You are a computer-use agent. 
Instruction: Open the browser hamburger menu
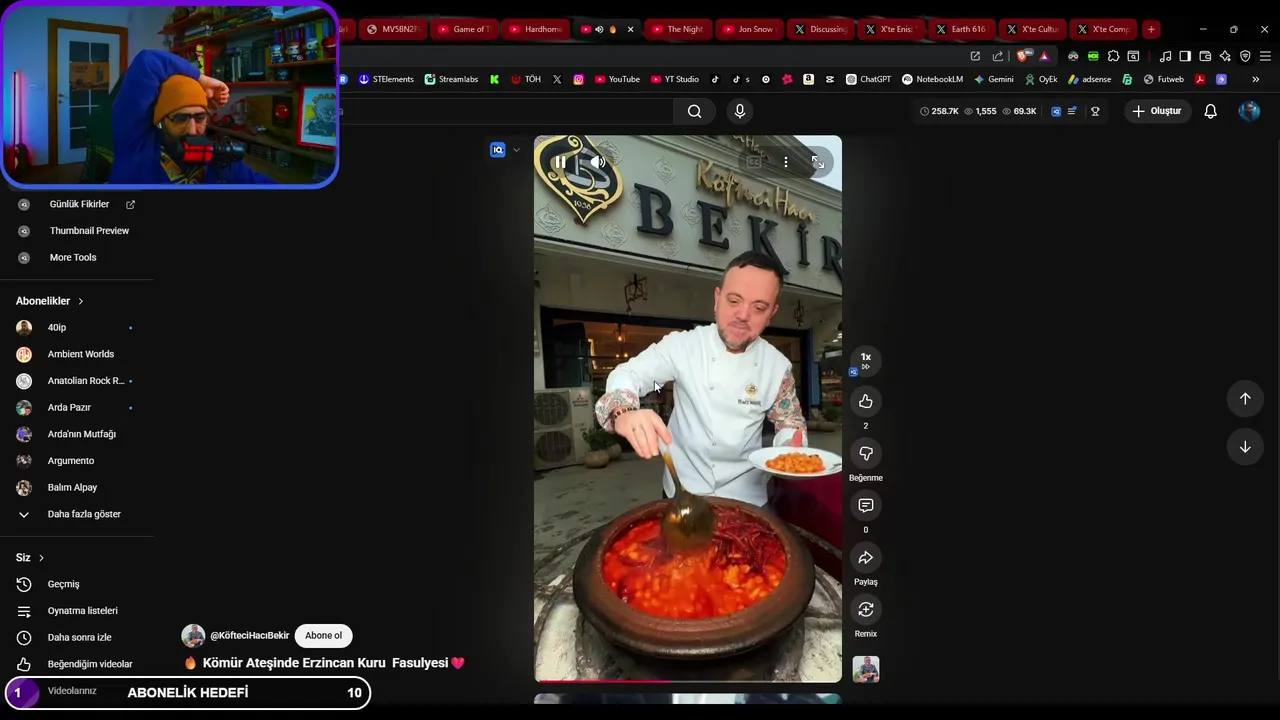[1265, 56]
